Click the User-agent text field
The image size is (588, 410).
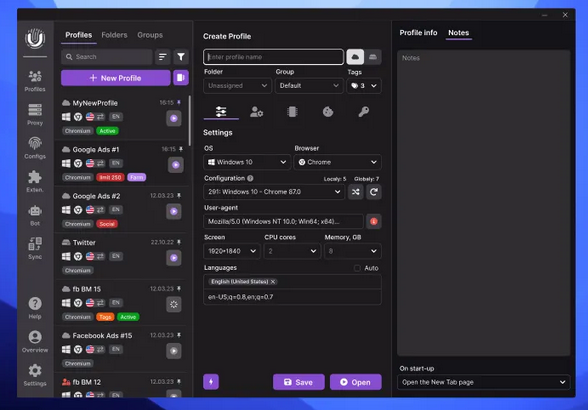click(284, 221)
